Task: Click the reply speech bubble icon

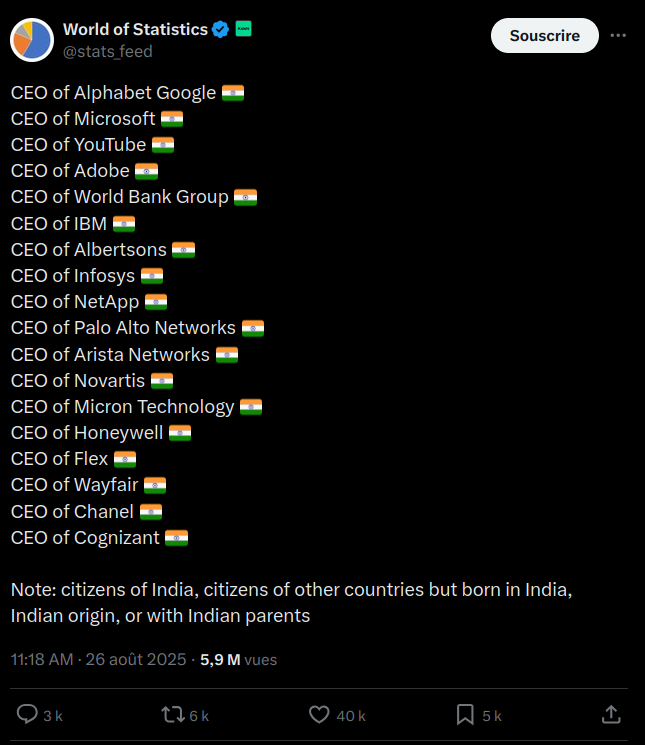Action: 28,714
